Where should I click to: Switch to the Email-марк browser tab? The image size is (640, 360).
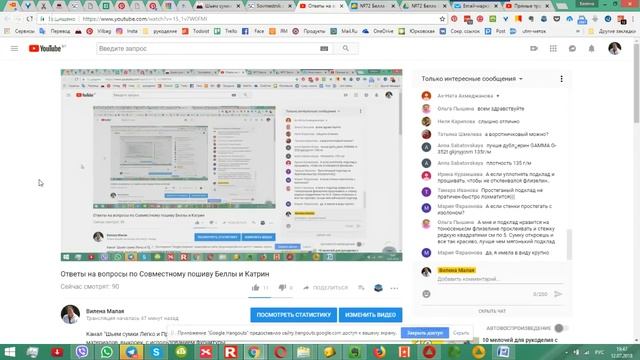[476, 6]
